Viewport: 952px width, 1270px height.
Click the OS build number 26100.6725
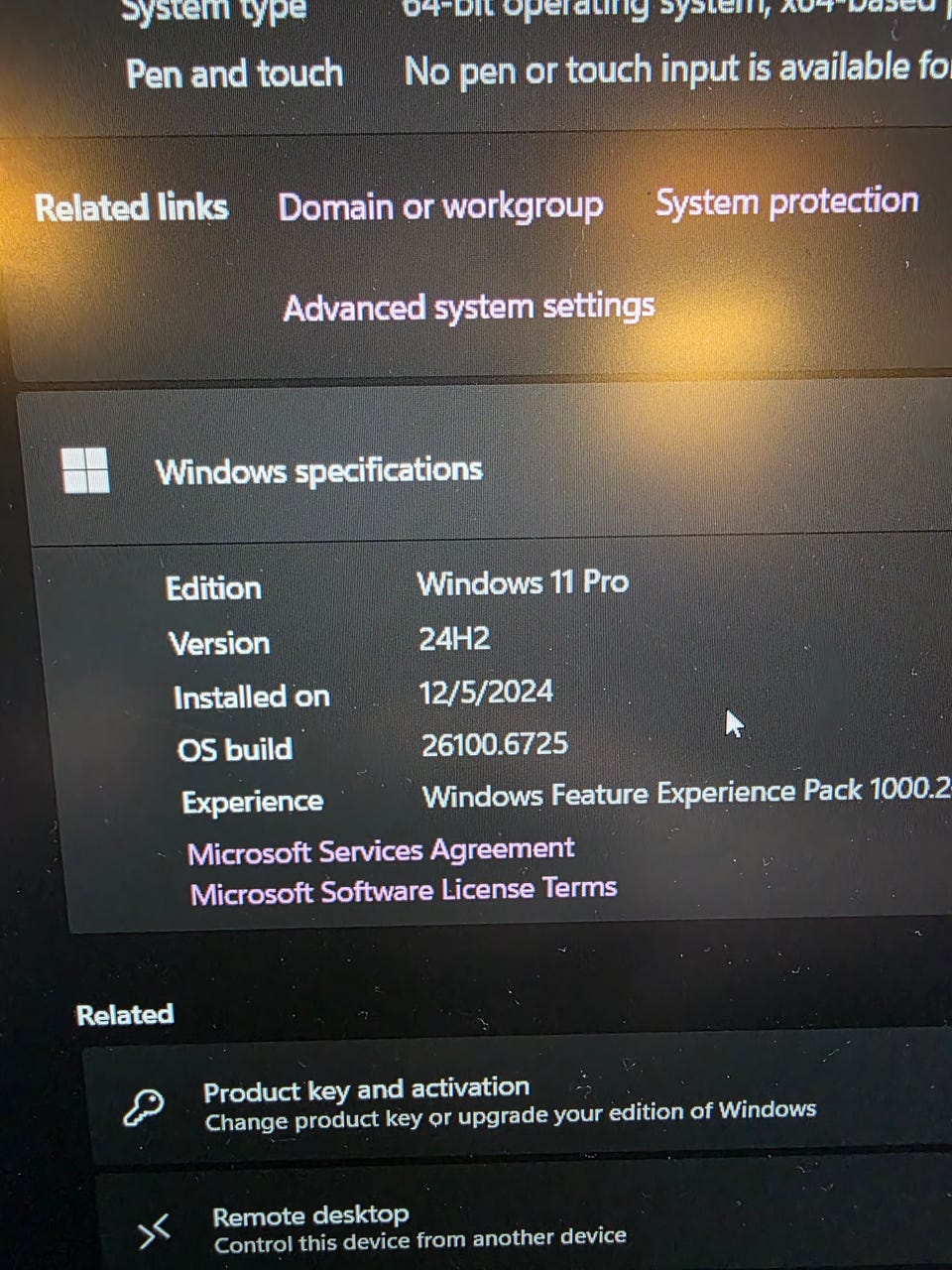(x=495, y=744)
